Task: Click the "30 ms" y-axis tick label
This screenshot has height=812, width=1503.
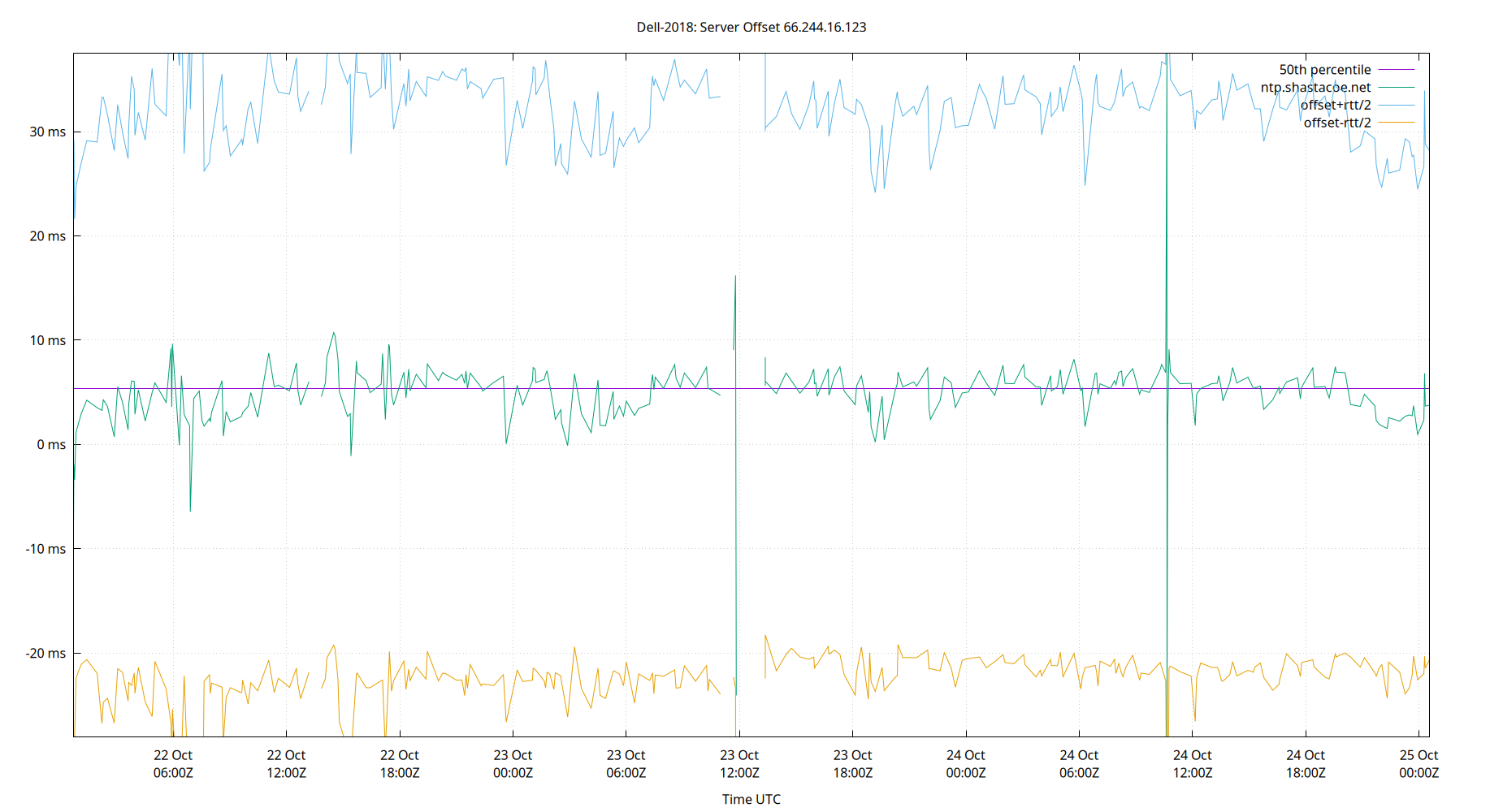Action: pos(48,132)
